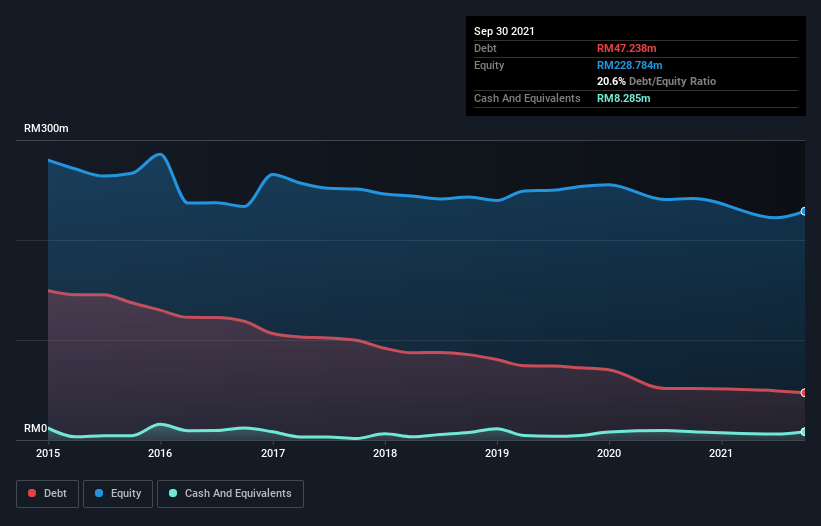Screen dimensions: 821x526
Task: Click Cash And Equivalents label in tooltip
Action: [x=527, y=98]
